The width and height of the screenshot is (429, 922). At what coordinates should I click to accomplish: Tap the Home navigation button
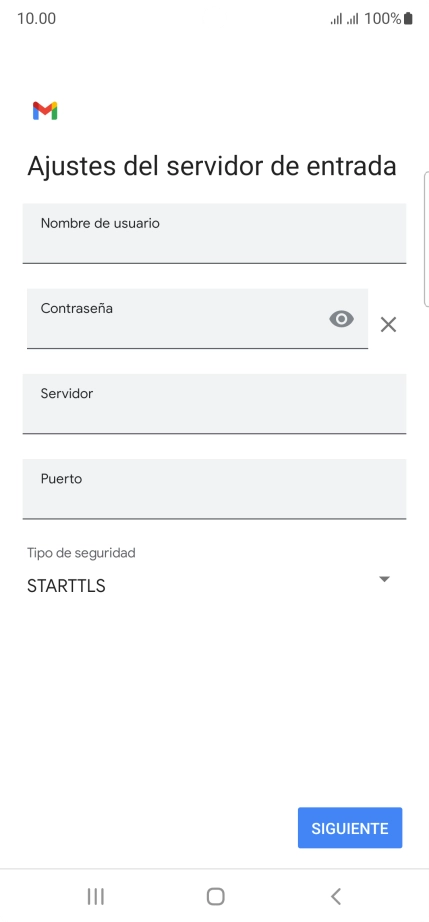click(x=216, y=896)
